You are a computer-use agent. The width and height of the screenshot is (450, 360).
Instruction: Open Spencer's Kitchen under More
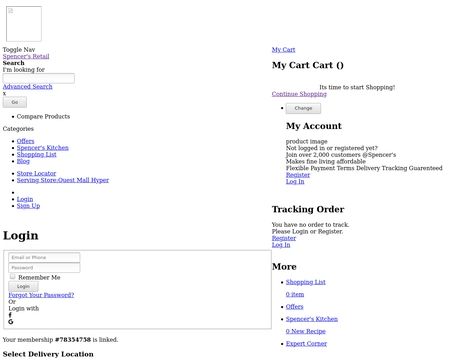point(312,319)
